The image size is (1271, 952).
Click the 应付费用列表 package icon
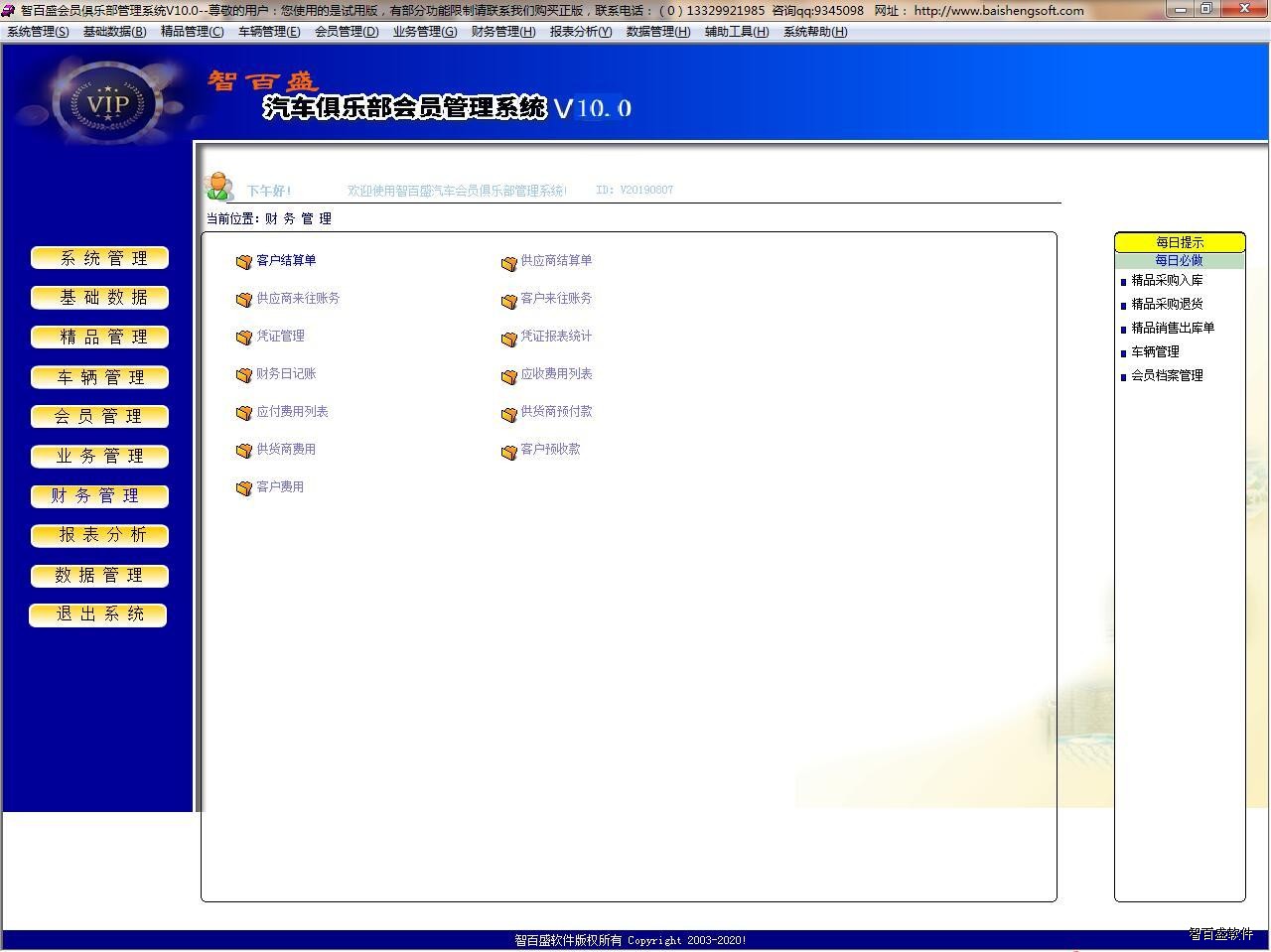click(244, 413)
